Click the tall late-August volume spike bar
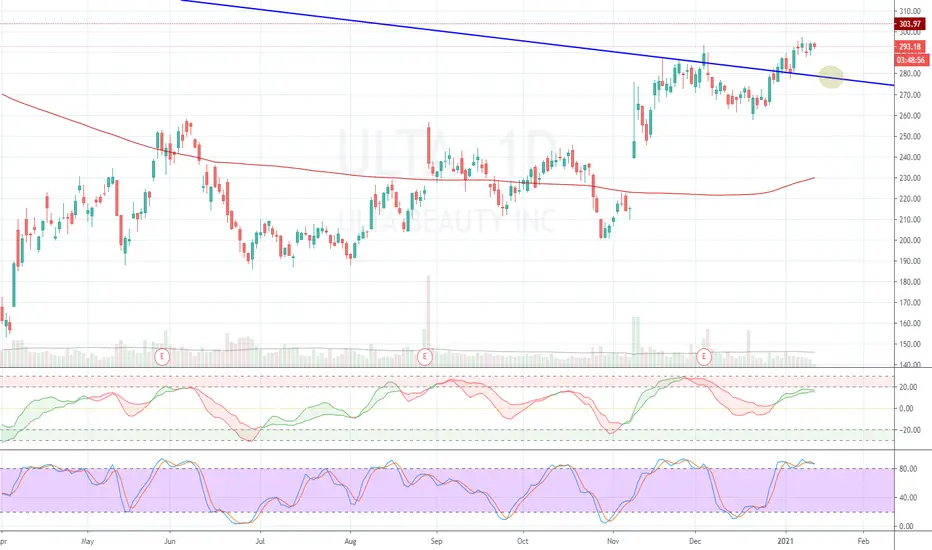Image resolution: width=932 pixels, height=550 pixels. pyautogui.click(x=428, y=320)
